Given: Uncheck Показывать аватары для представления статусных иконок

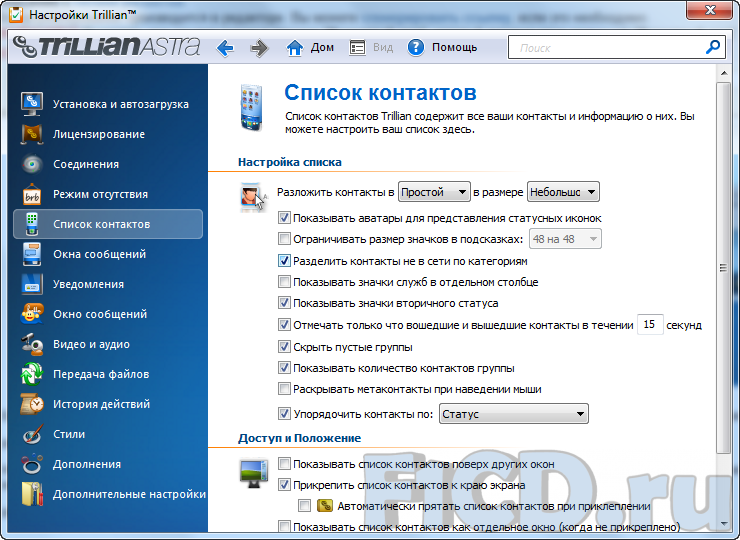Looking at the screenshot, I should coord(284,218).
